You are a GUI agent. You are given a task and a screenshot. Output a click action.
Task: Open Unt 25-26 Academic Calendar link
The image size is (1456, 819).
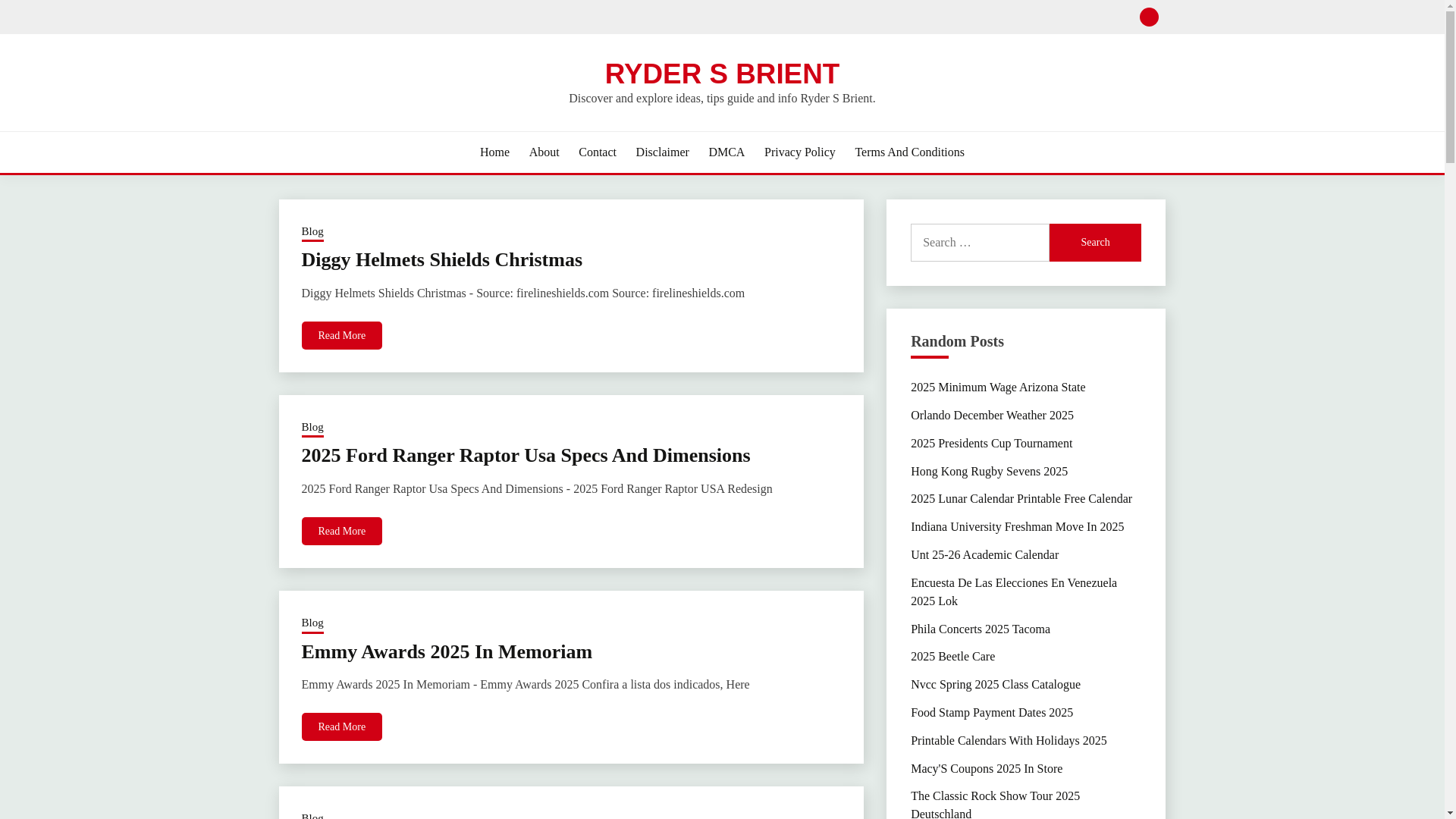(984, 555)
